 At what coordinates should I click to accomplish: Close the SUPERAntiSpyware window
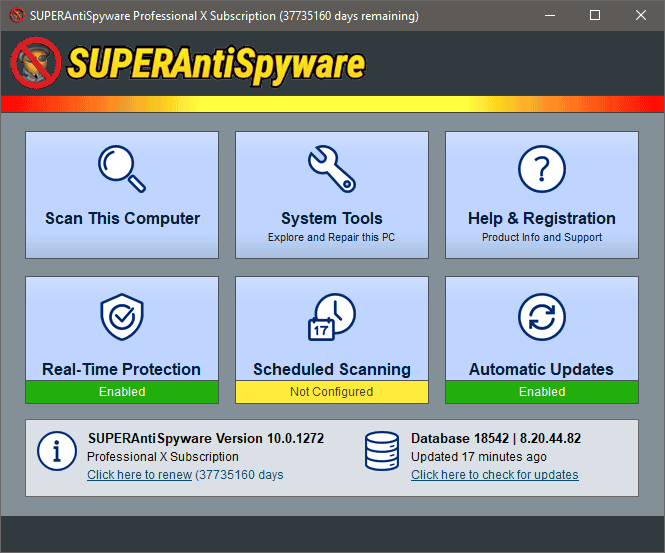coord(641,16)
